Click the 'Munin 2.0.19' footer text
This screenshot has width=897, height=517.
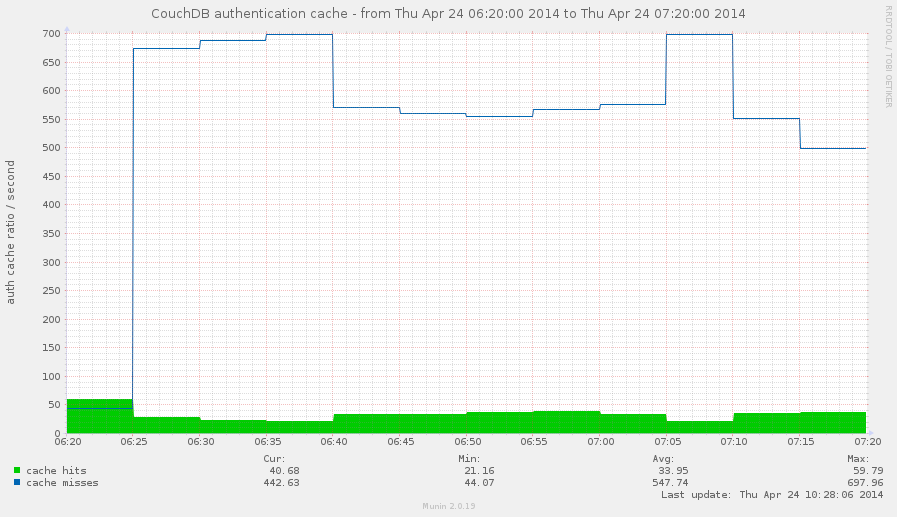point(448,506)
